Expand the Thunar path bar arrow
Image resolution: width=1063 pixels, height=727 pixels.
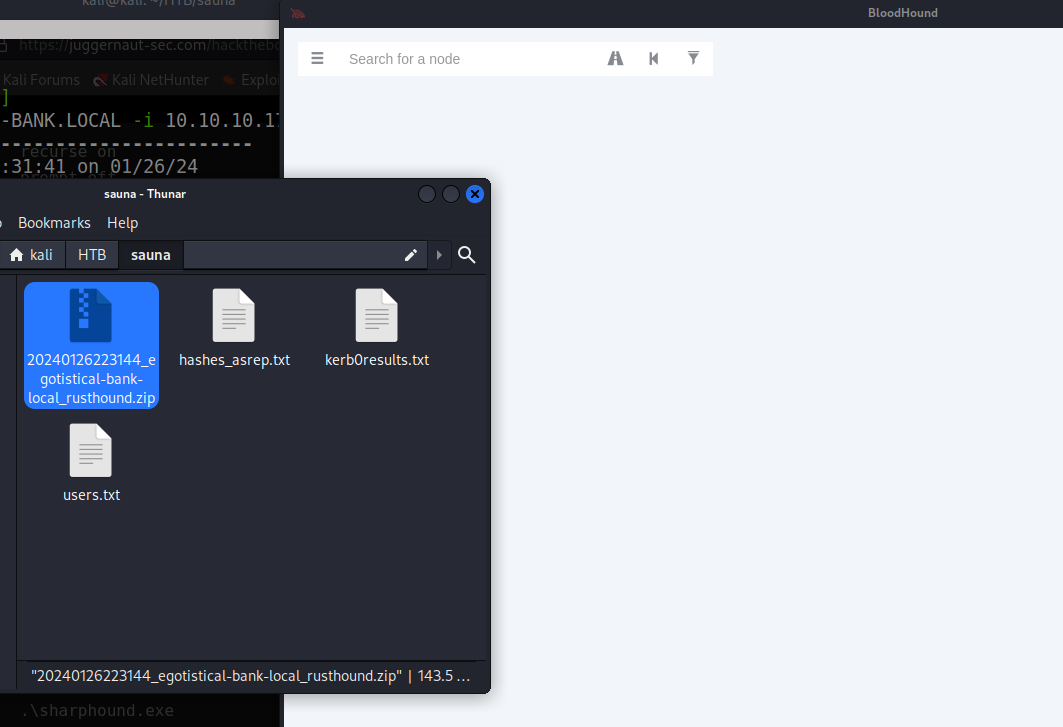click(x=439, y=255)
